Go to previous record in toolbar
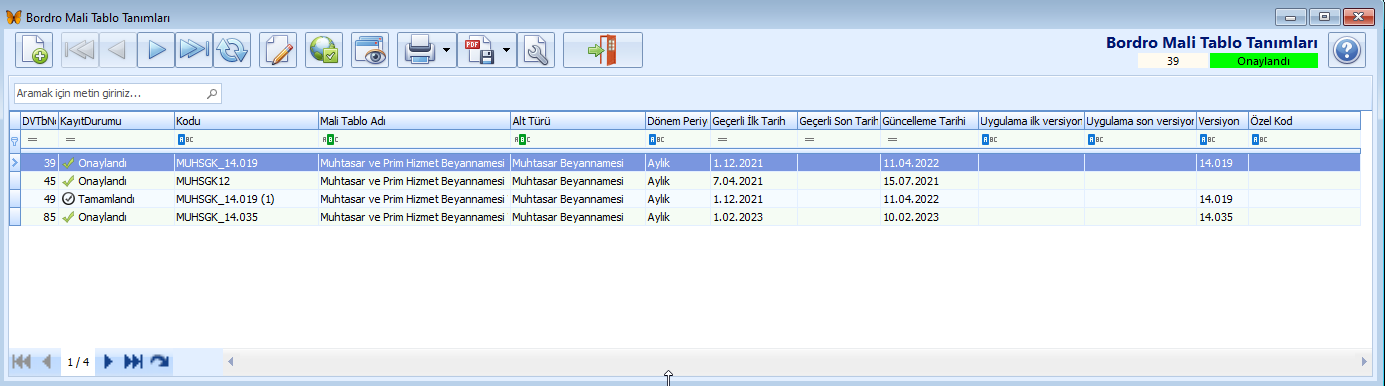This screenshot has width=1385, height=386. click(x=117, y=50)
